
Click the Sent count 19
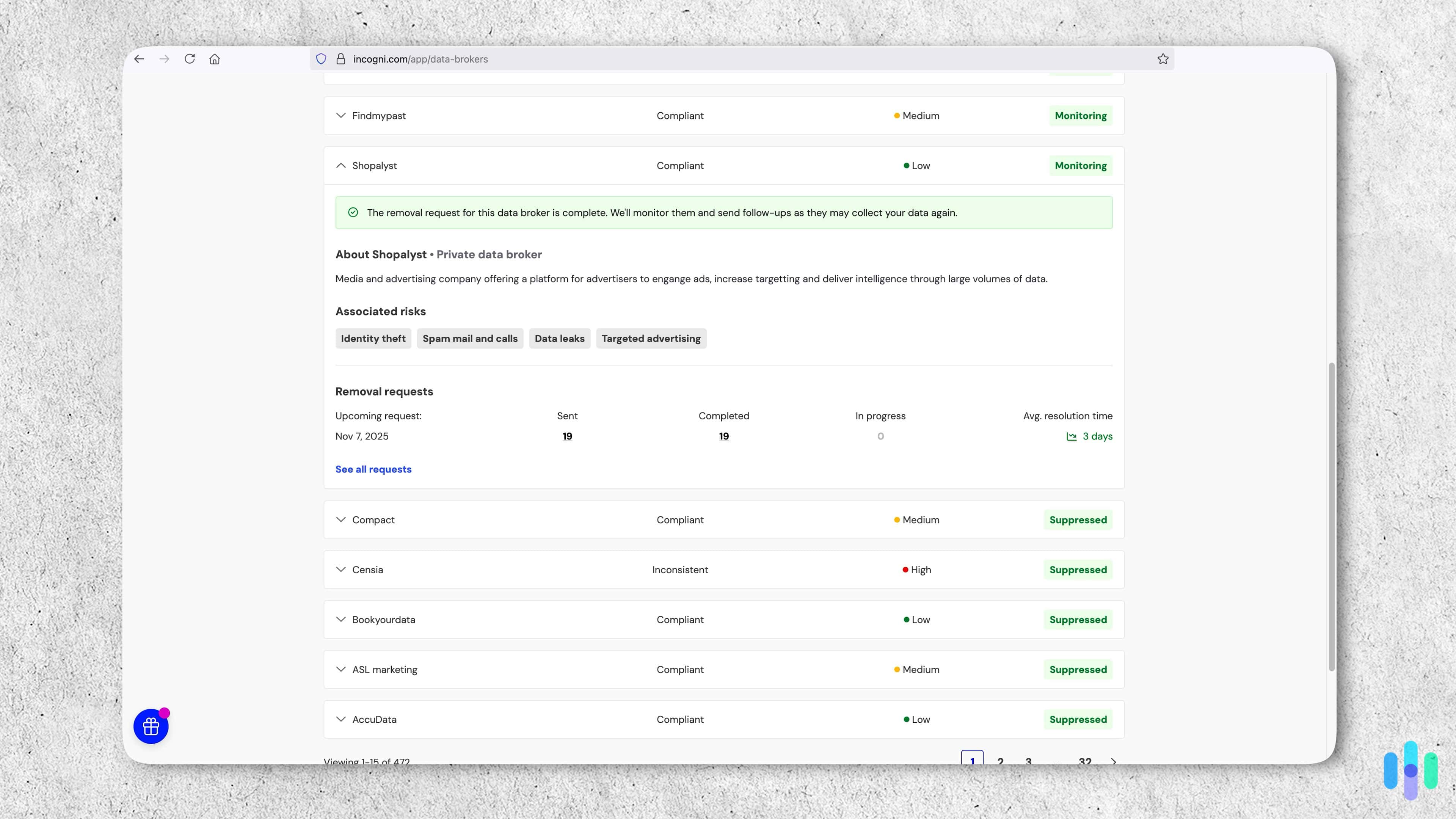(x=567, y=436)
